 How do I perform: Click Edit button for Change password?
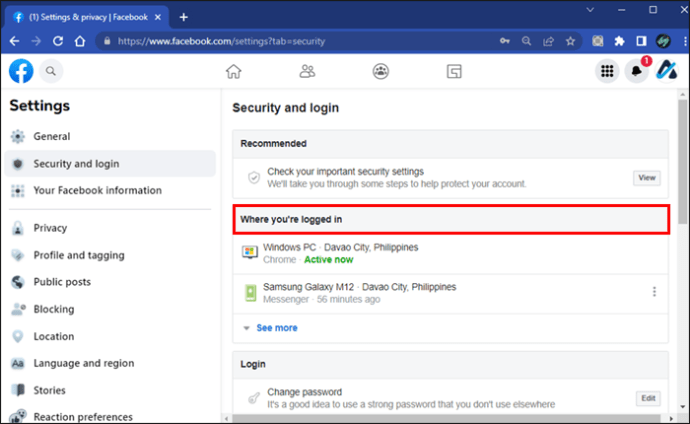pyautogui.click(x=647, y=398)
